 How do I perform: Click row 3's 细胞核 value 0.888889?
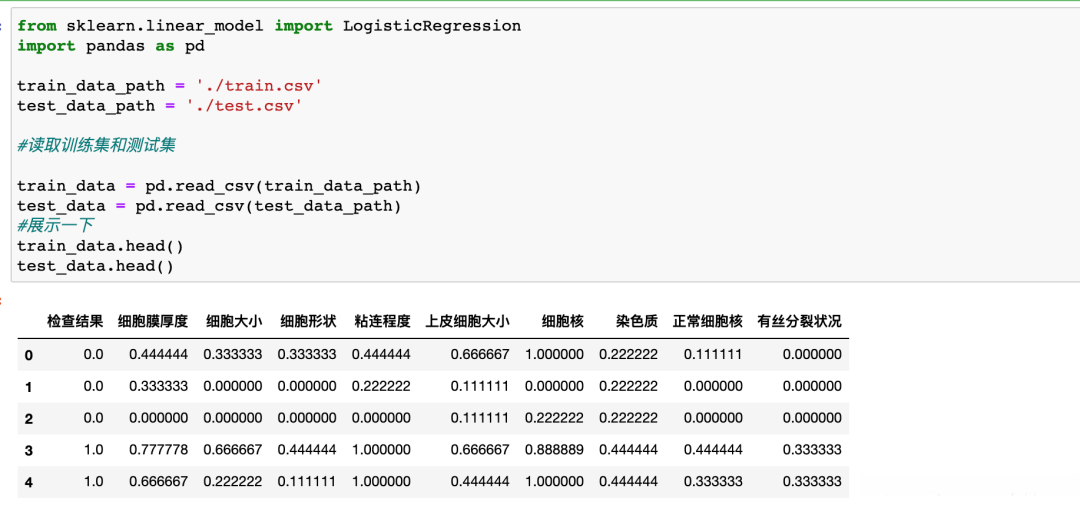point(554,449)
